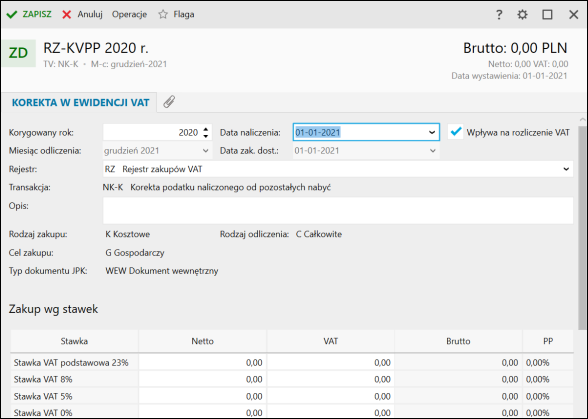
Task: Open the help question mark icon
Action: 499,15
